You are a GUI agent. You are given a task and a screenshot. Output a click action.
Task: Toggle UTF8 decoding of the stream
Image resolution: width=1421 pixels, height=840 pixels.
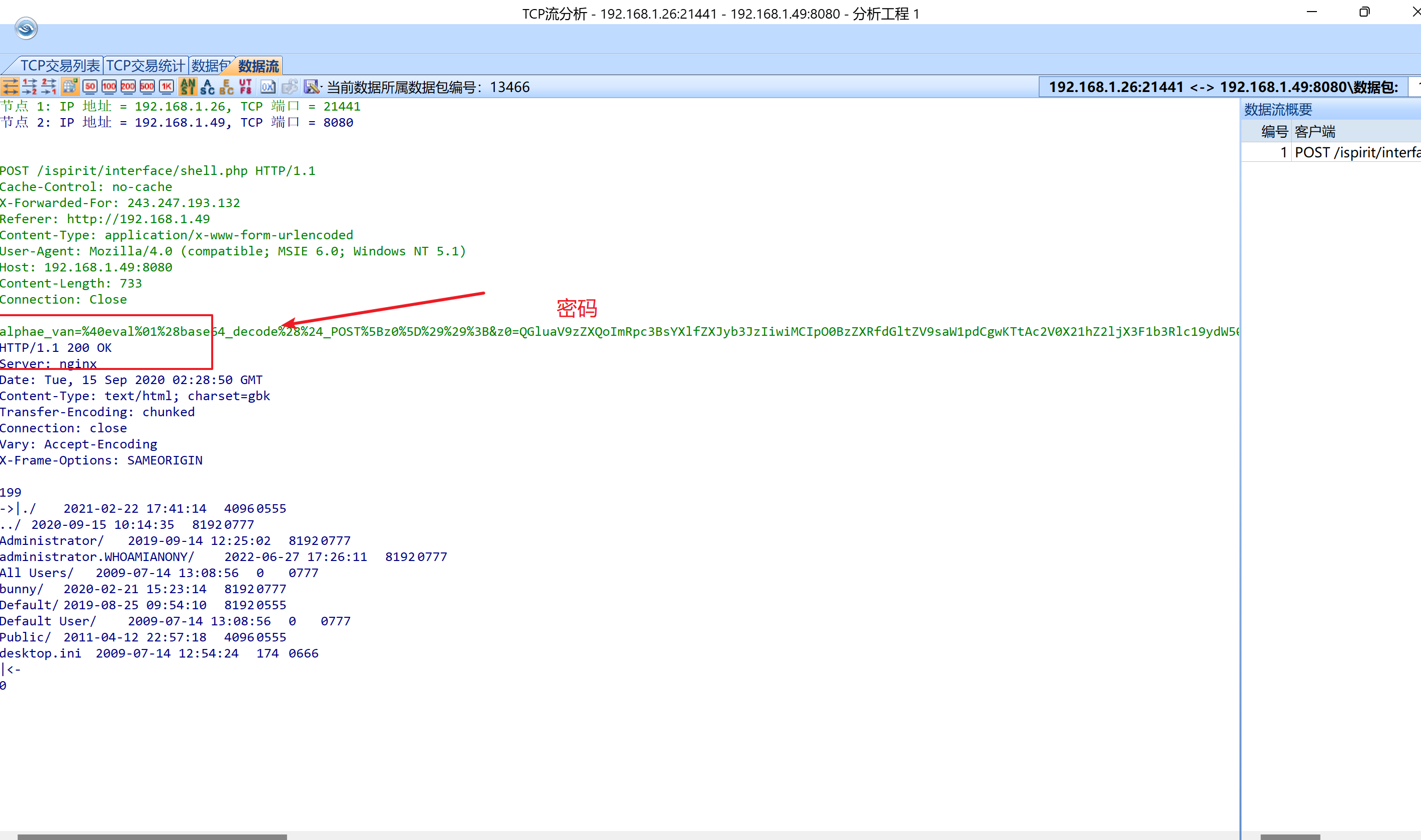(246, 86)
